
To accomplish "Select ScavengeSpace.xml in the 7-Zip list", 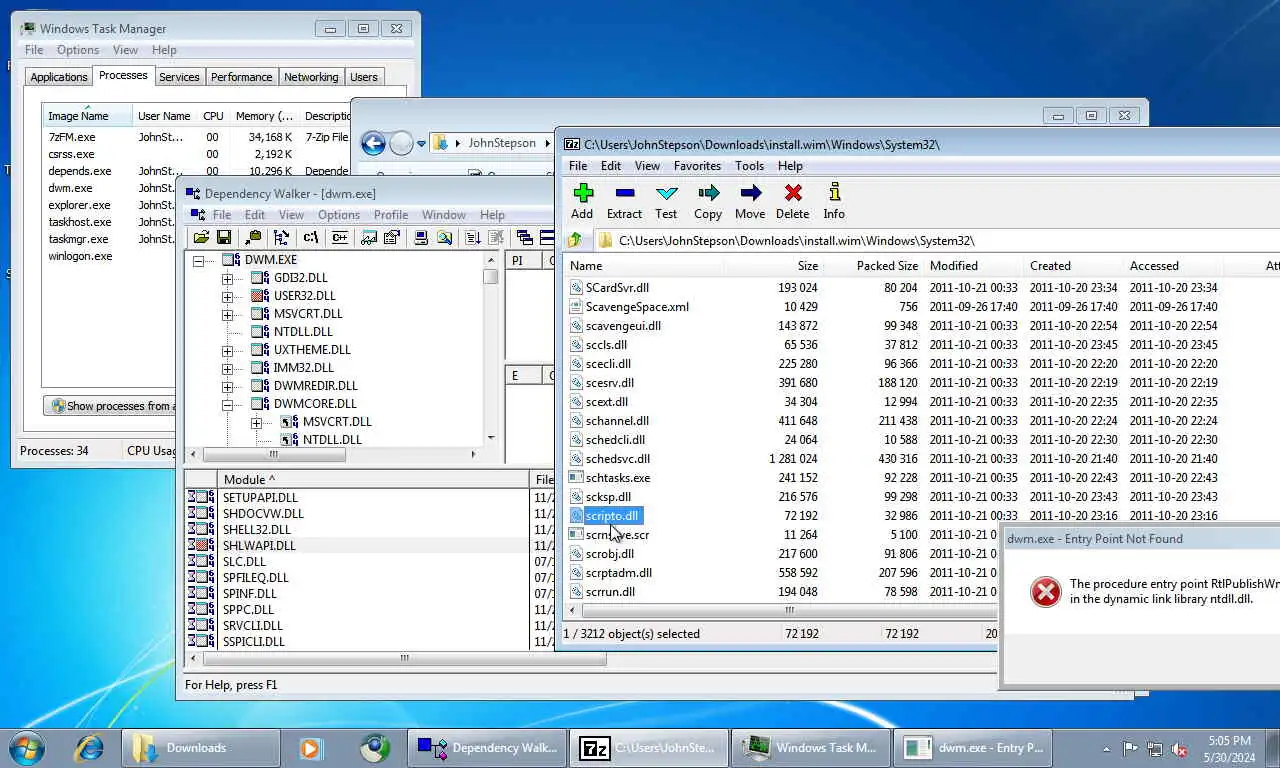I will (637, 307).
